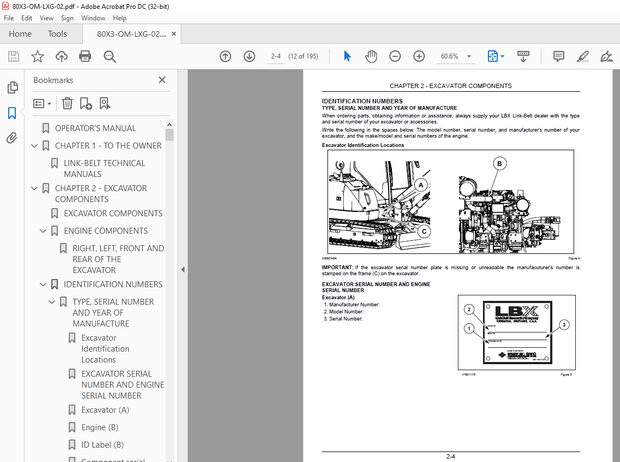This screenshot has height=462, width=620.
Task: Select the Excavator (A) bookmark
Action: pos(105,410)
